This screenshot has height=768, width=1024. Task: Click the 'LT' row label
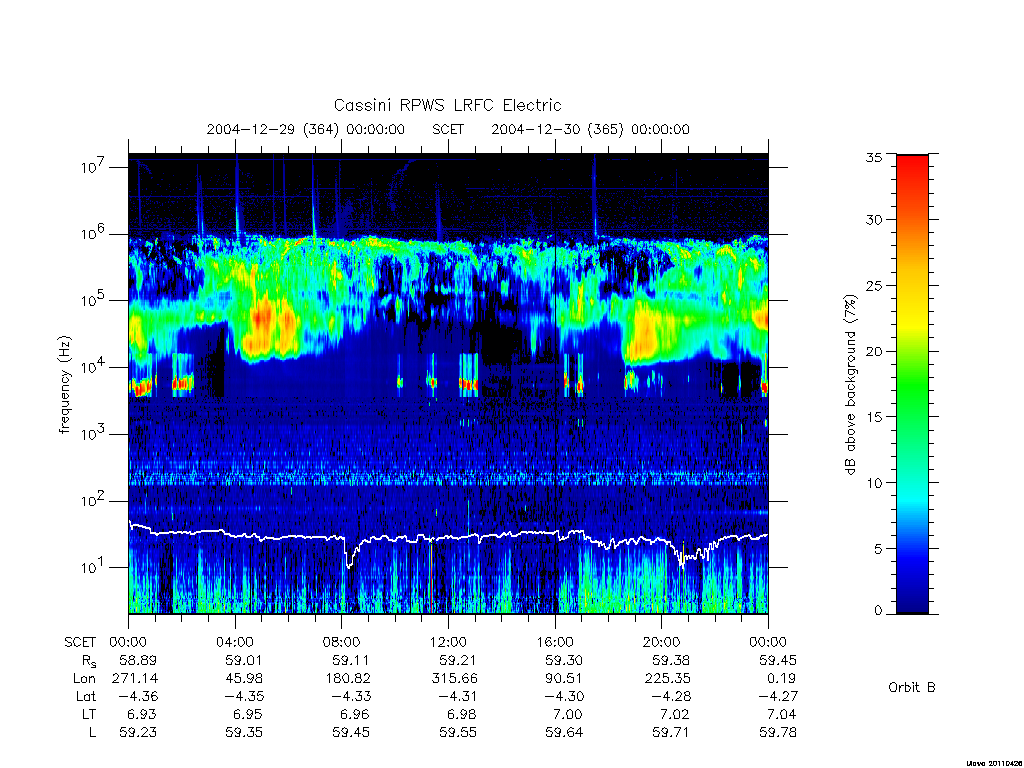pos(89,714)
